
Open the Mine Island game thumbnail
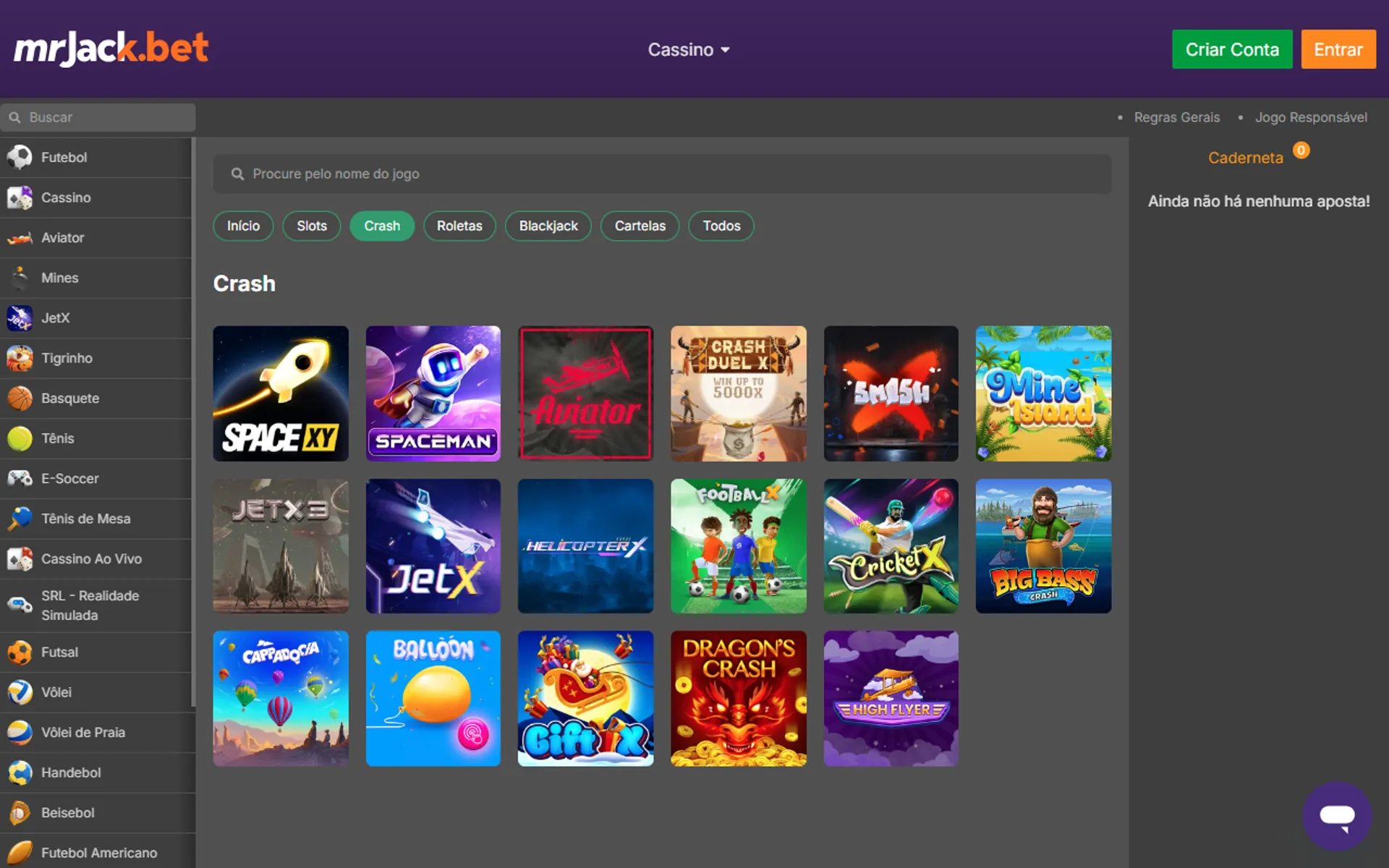point(1043,393)
